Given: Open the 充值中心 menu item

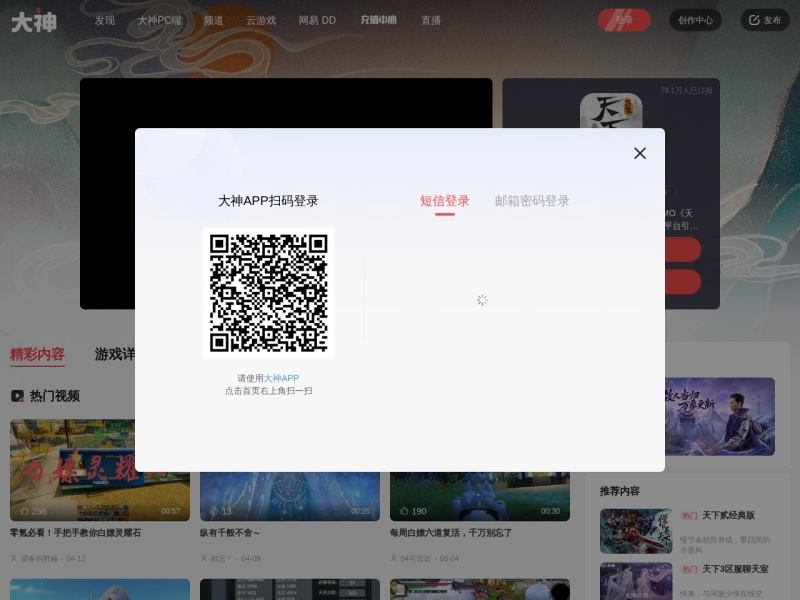Looking at the screenshot, I should pos(379,20).
